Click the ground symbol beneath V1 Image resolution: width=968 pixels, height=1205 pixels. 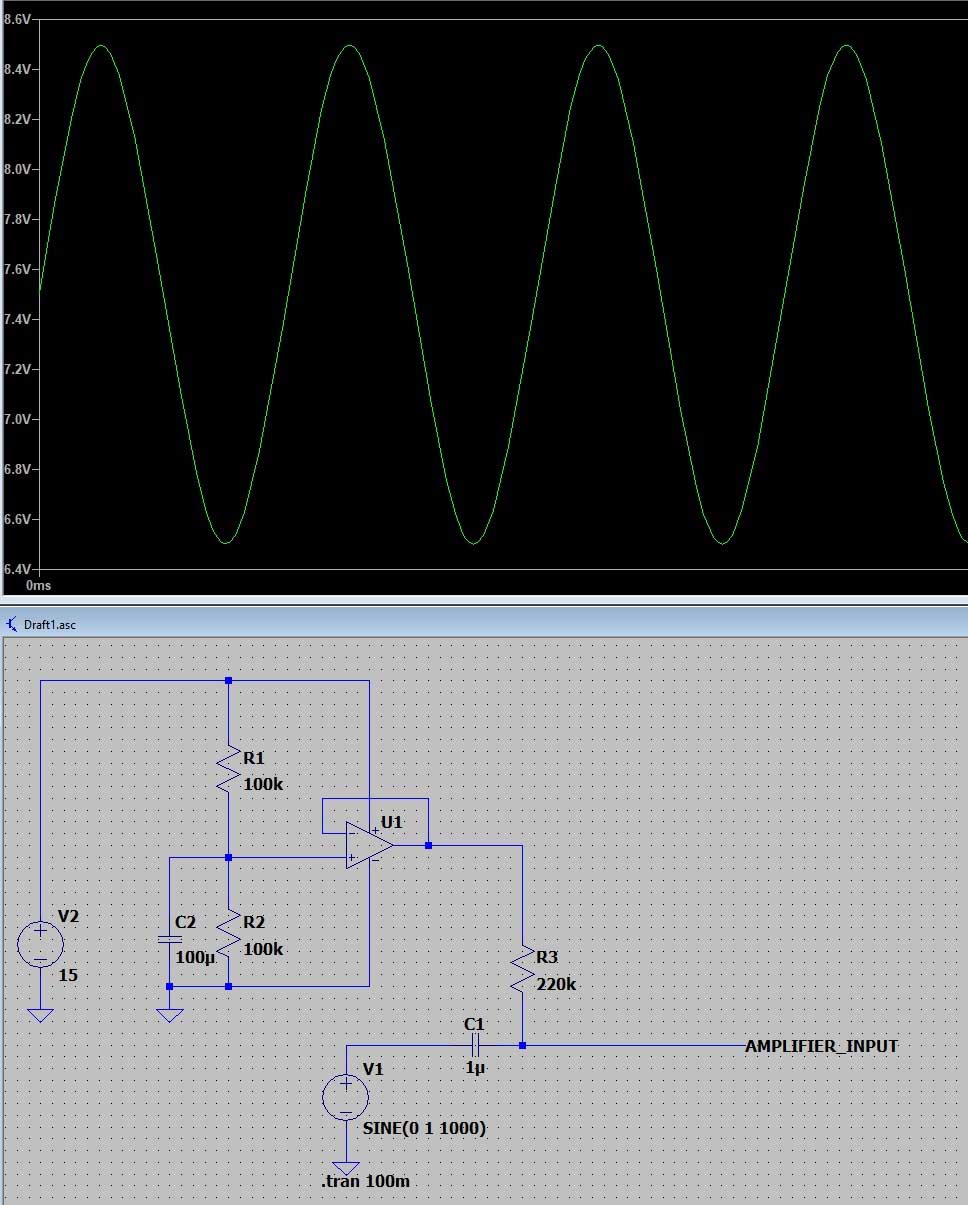[x=346, y=1168]
